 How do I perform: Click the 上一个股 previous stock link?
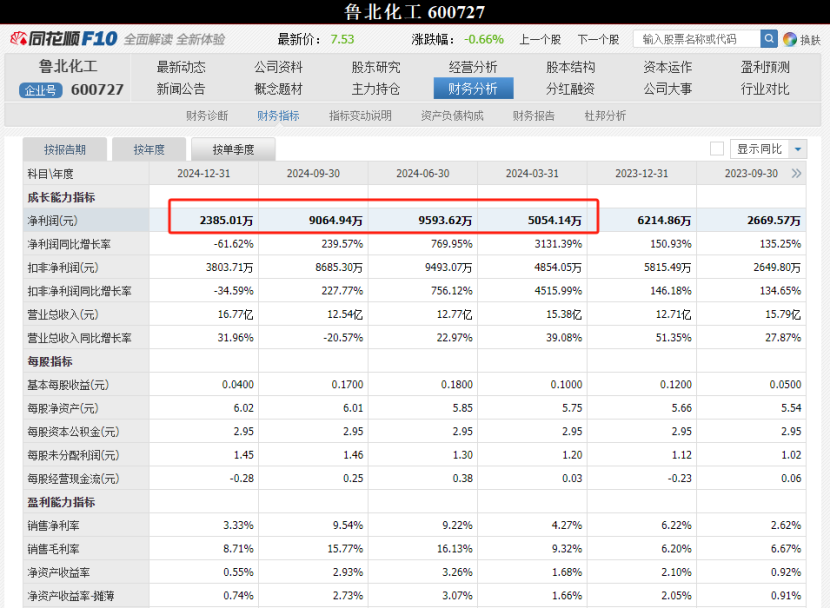pyautogui.click(x=540, y=40)
